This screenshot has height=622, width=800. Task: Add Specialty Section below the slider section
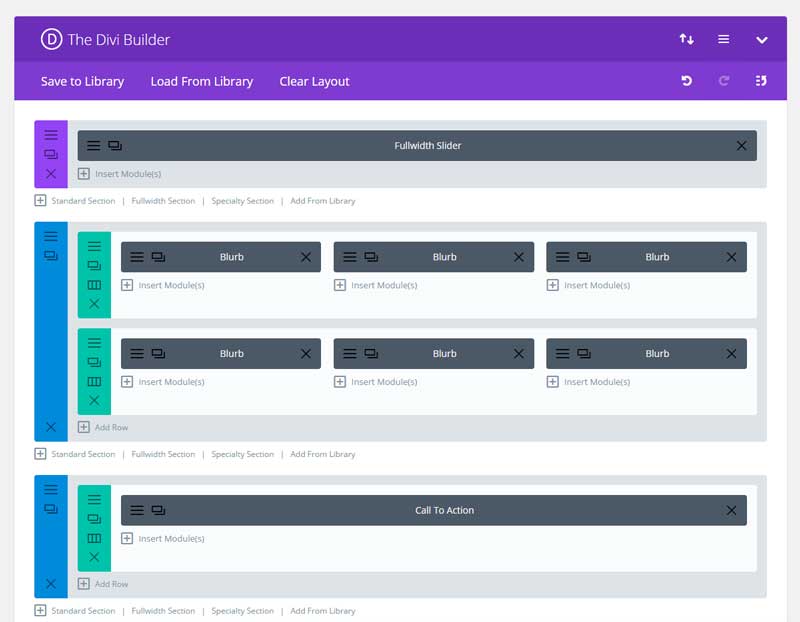tap(242, 201)
